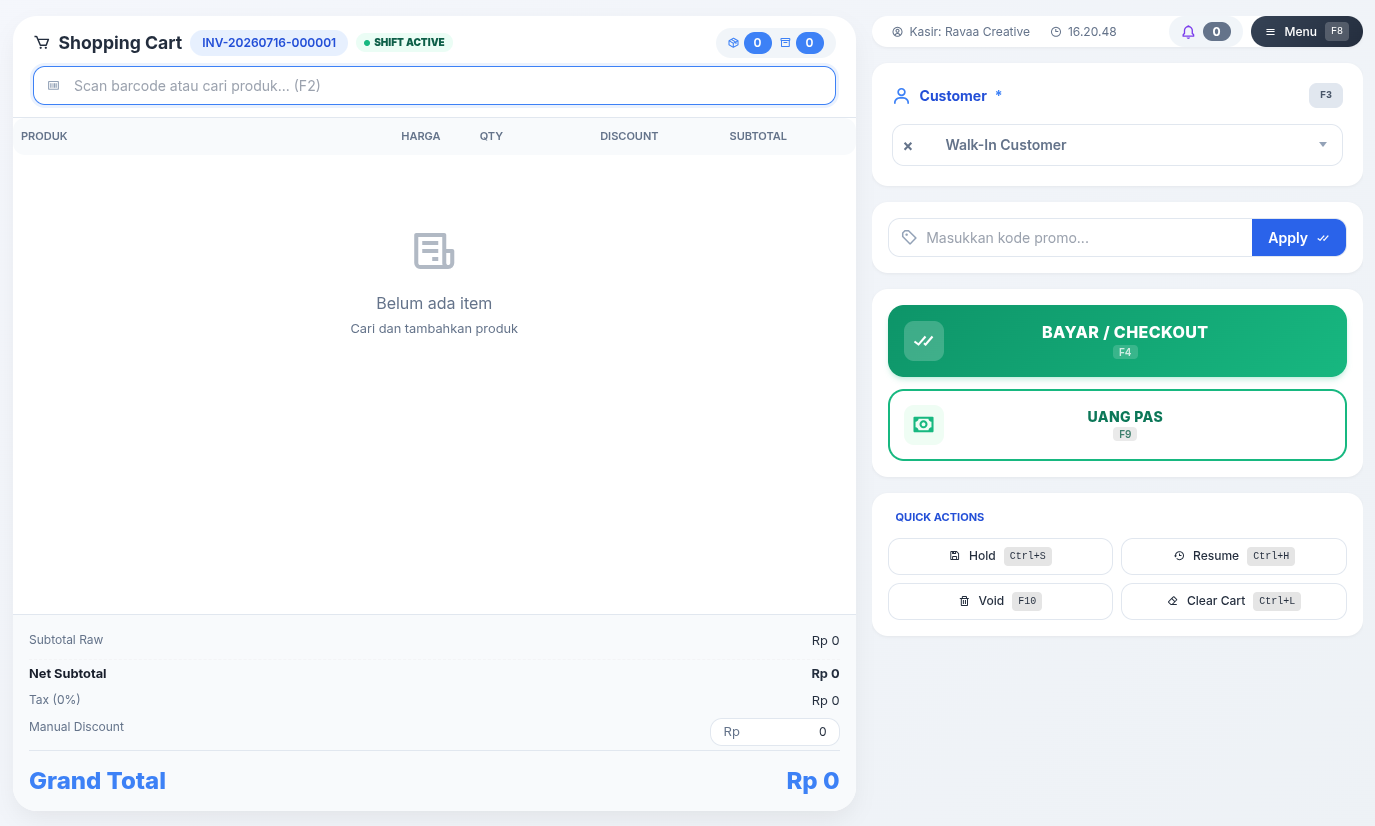Screen dimensions: 1375x826
Task: Click the SHIFT ACTIVE status badge
Action: click(x=404, y=43)
